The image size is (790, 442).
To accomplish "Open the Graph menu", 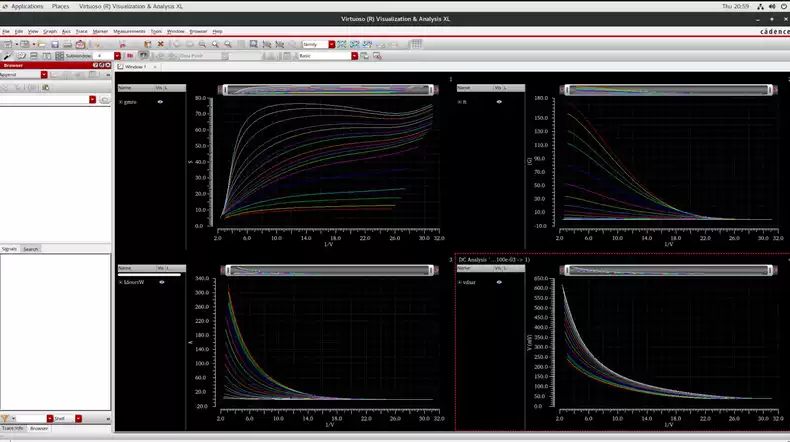I will (50, 31).
